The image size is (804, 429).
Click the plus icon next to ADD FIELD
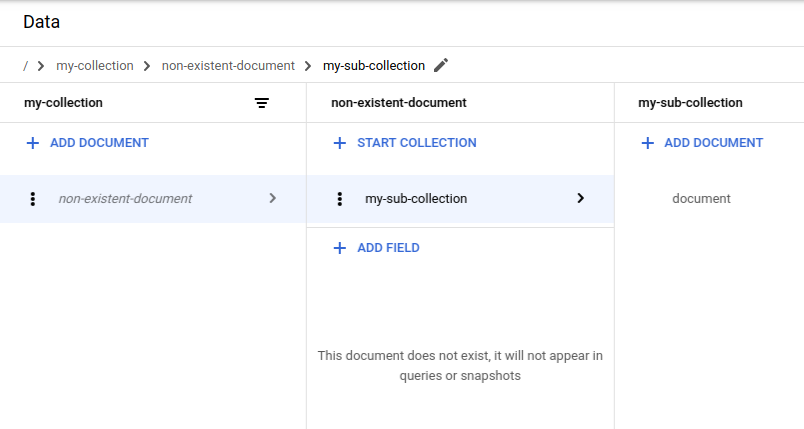click(340, 248)
